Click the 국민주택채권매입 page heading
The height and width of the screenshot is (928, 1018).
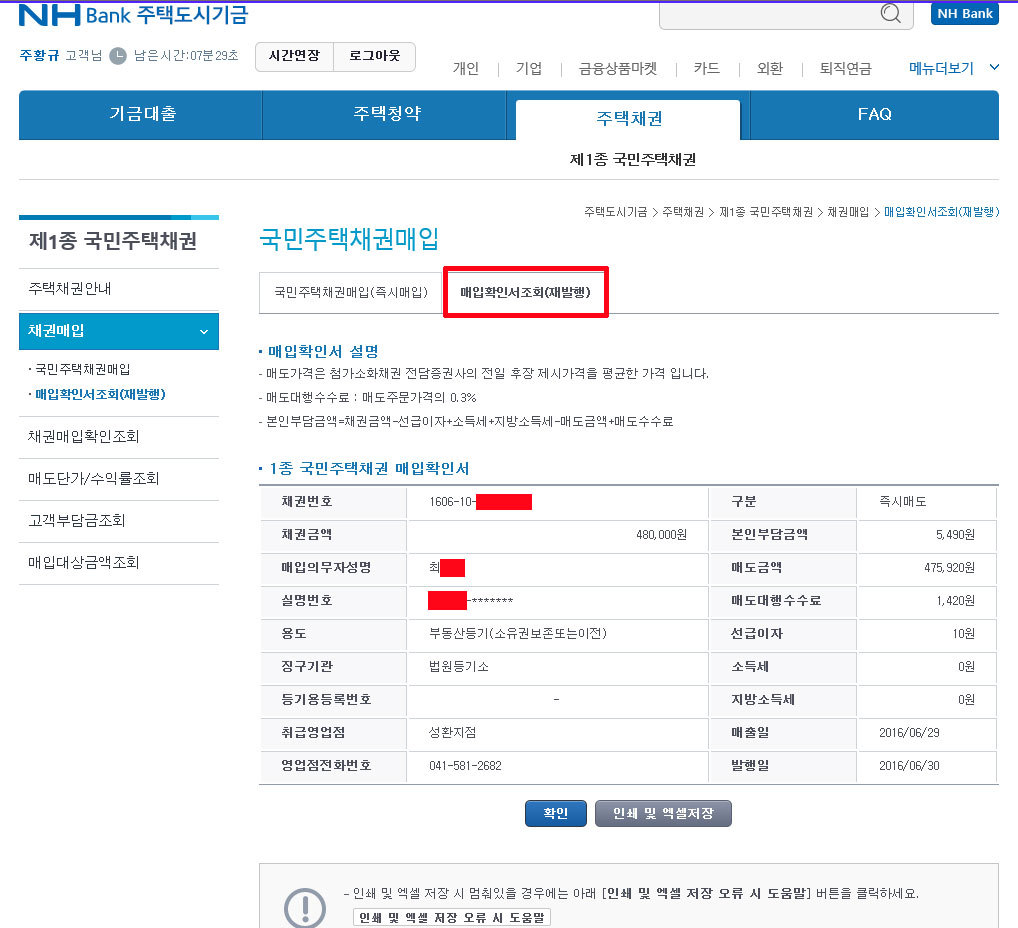click(349, 240)
